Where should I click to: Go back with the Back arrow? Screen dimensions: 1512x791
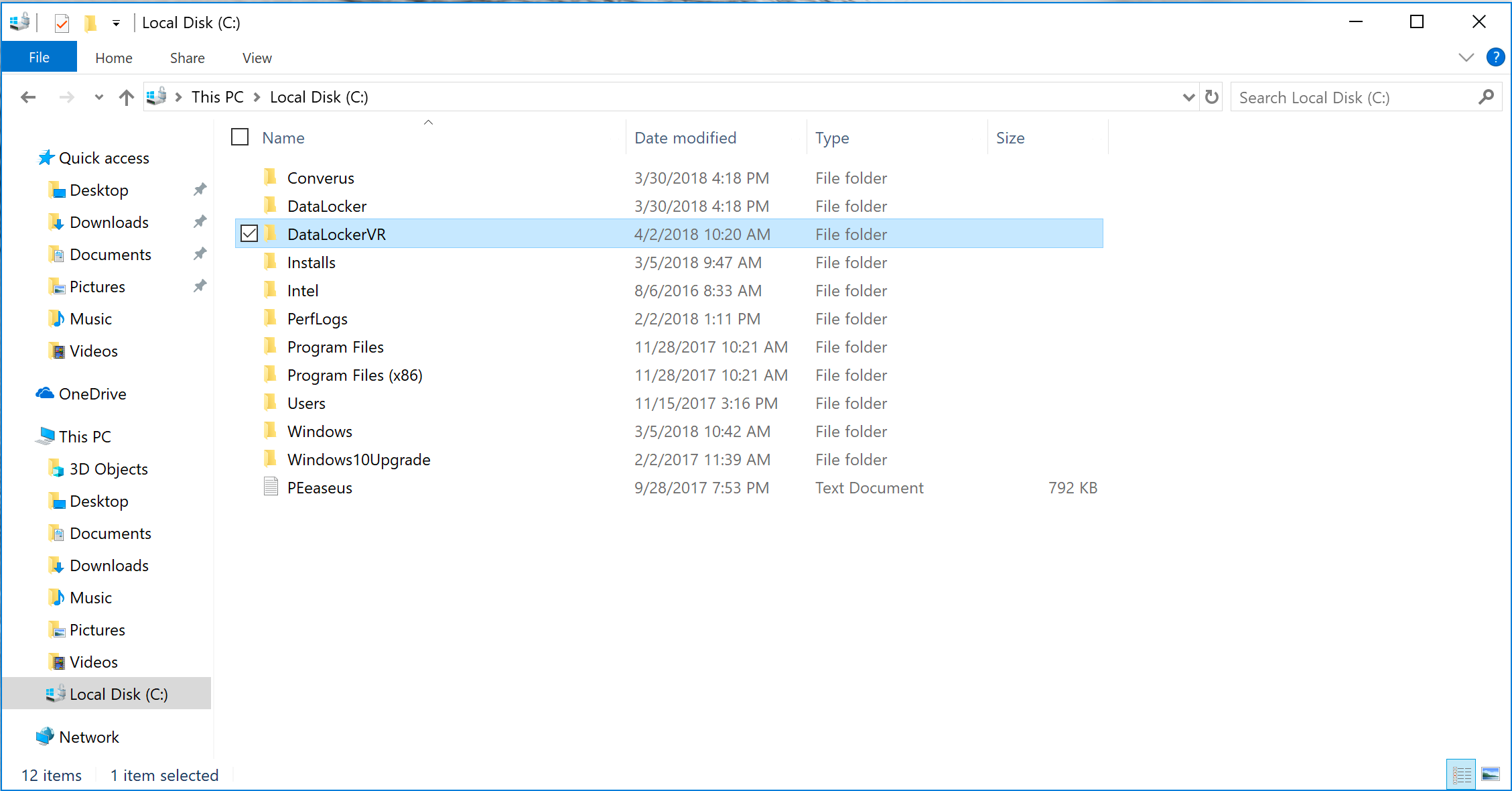28,97
